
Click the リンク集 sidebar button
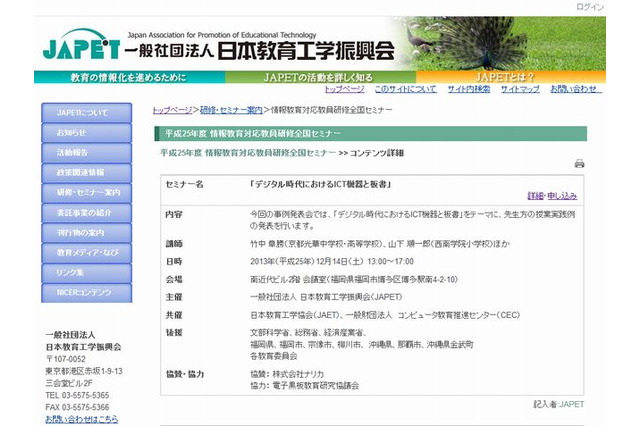(x=87, y=272)
